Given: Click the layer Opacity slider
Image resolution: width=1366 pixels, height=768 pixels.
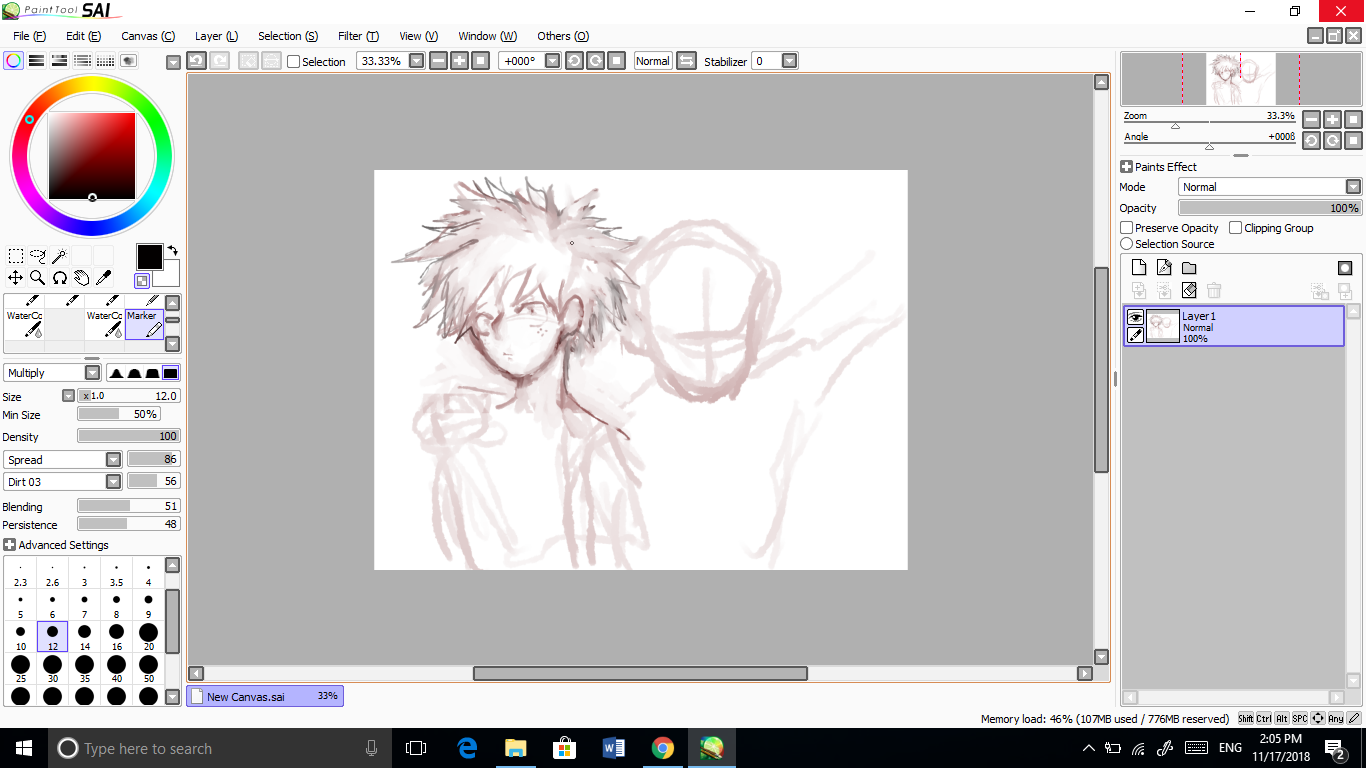Looking at the screenshot, I should (1269, 208).
